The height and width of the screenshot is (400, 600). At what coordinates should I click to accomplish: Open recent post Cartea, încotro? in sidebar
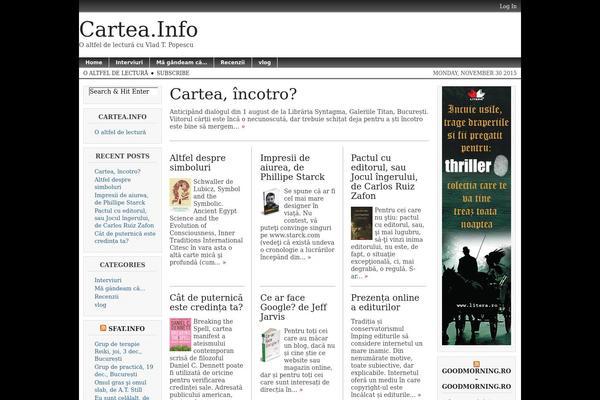pyautogui.click(x=117, y=171)
